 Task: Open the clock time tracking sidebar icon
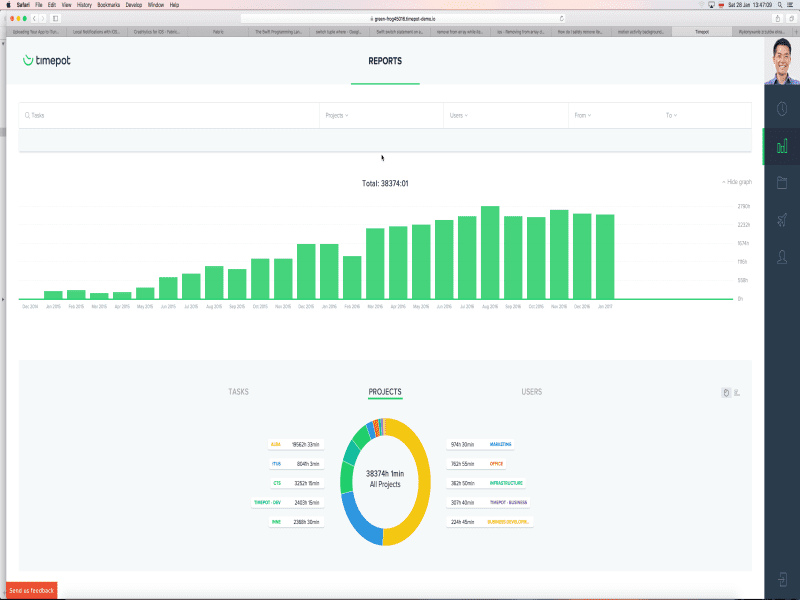tap(782, 109)
